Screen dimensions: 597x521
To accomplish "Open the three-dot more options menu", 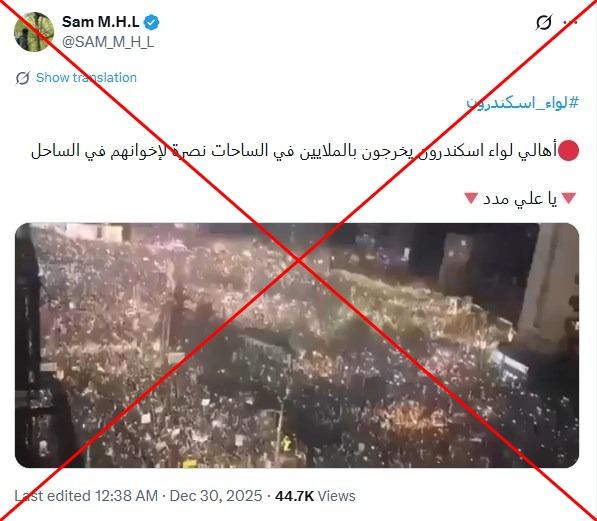I will click(570, 22).
